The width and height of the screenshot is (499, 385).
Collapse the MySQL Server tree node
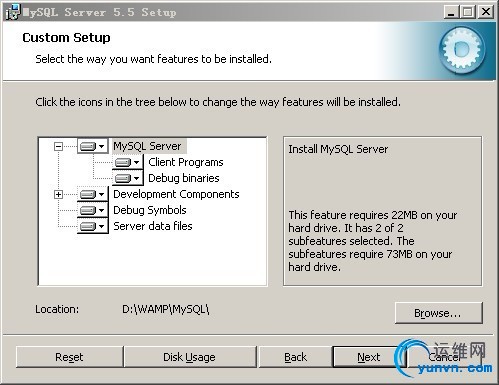[x=58, y=146]
